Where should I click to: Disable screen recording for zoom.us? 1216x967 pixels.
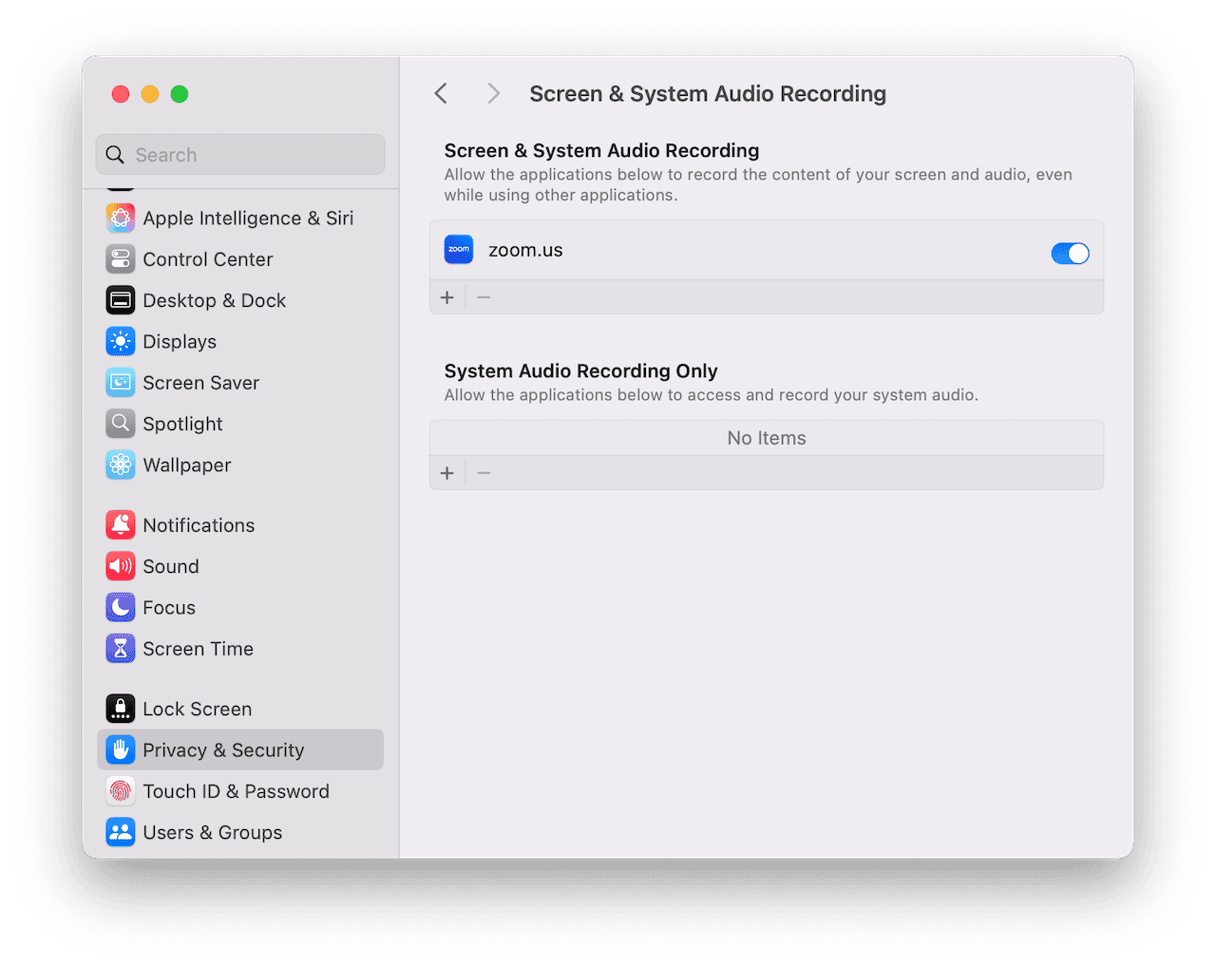[x=1070, y=253]
